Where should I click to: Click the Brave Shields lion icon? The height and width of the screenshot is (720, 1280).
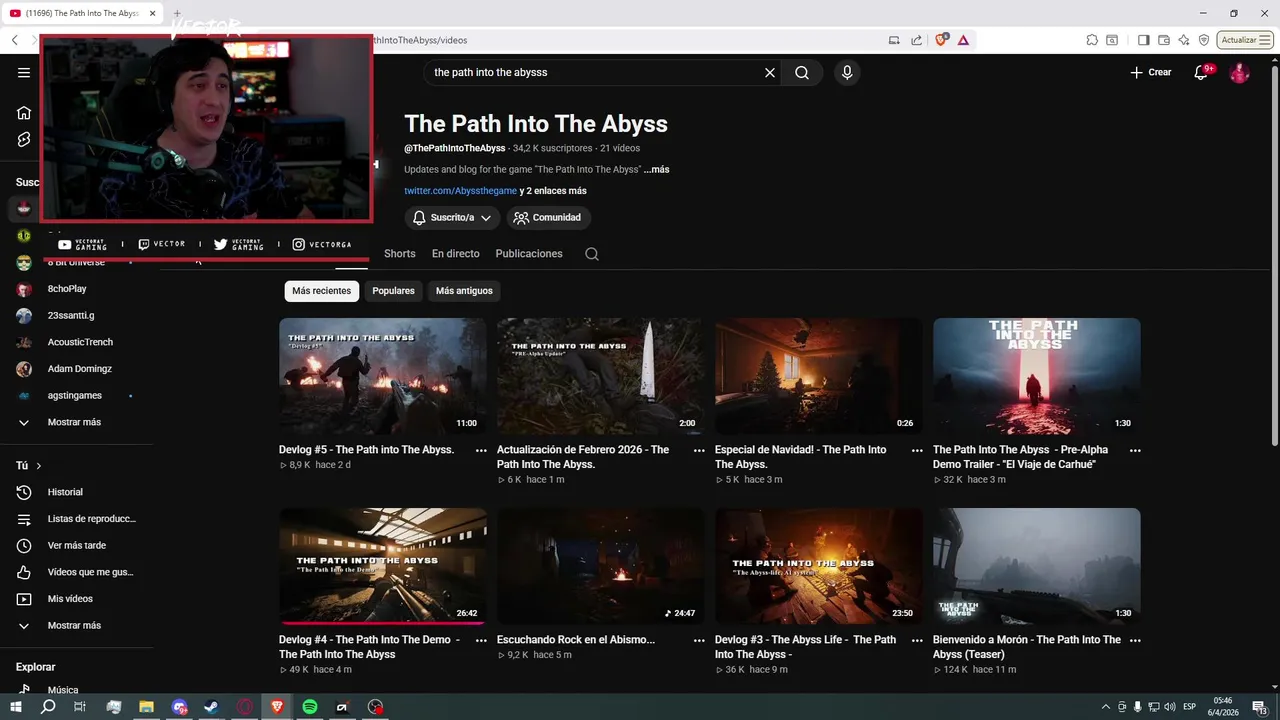coord(941,40)
